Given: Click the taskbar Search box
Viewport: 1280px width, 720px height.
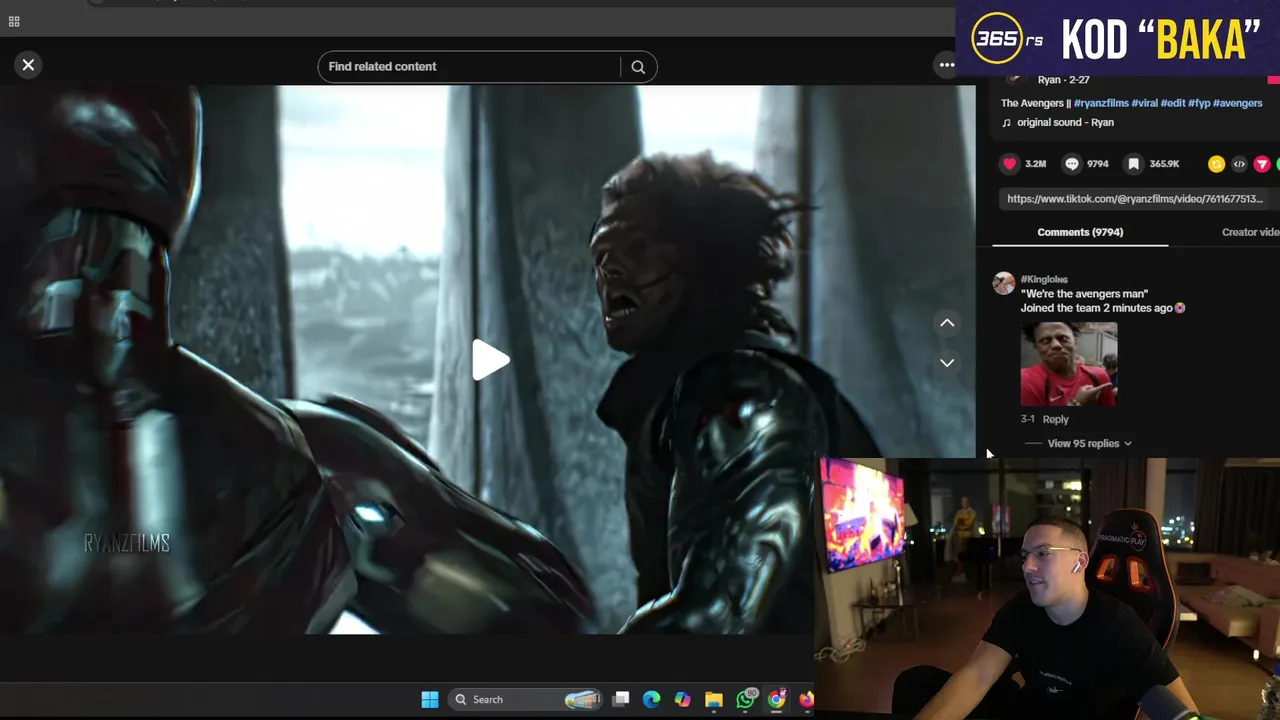Looking at the screenshot, I should point(525,699).
